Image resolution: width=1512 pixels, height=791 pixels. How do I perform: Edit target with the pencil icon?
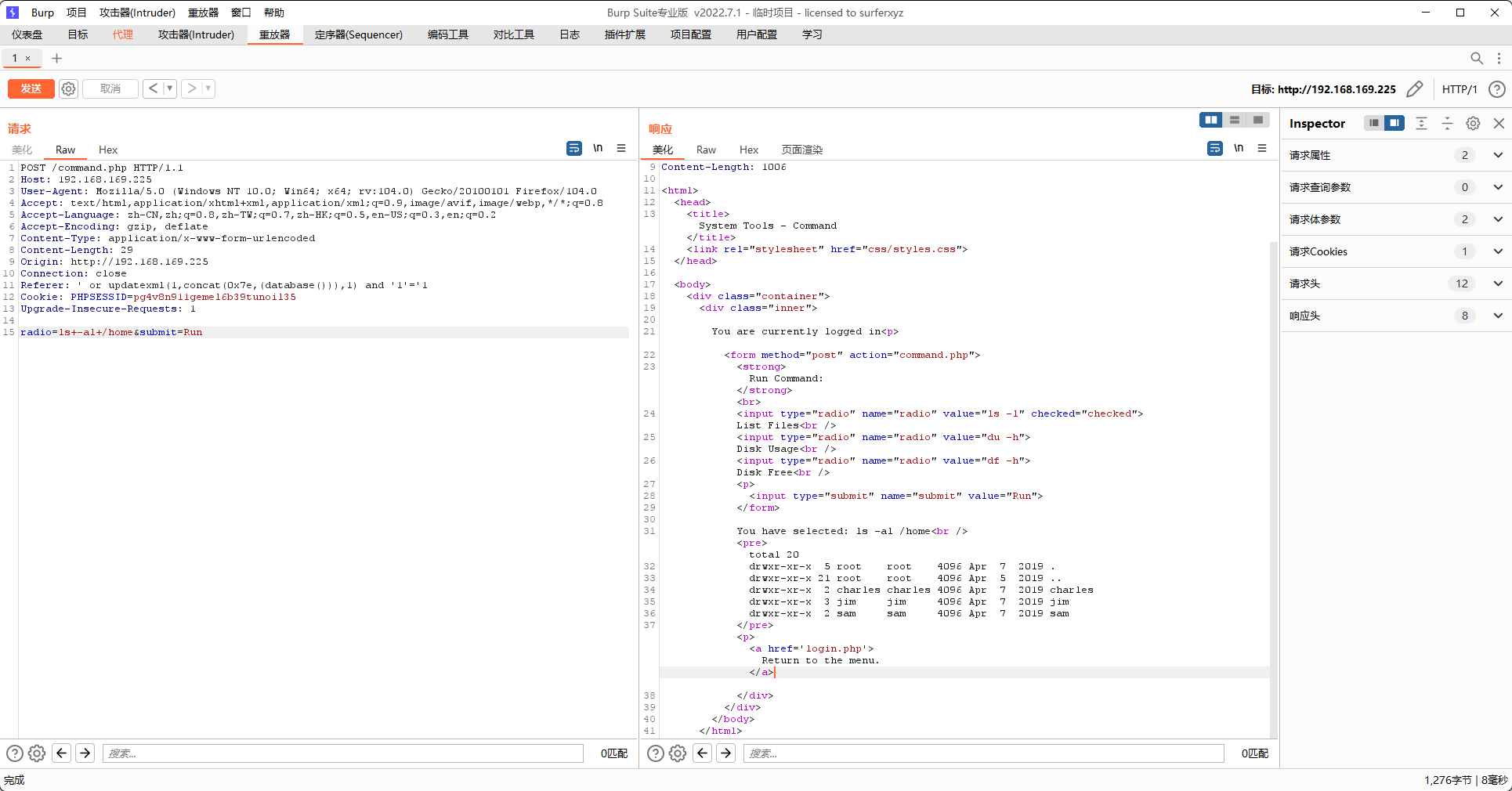click(1414, 89)
